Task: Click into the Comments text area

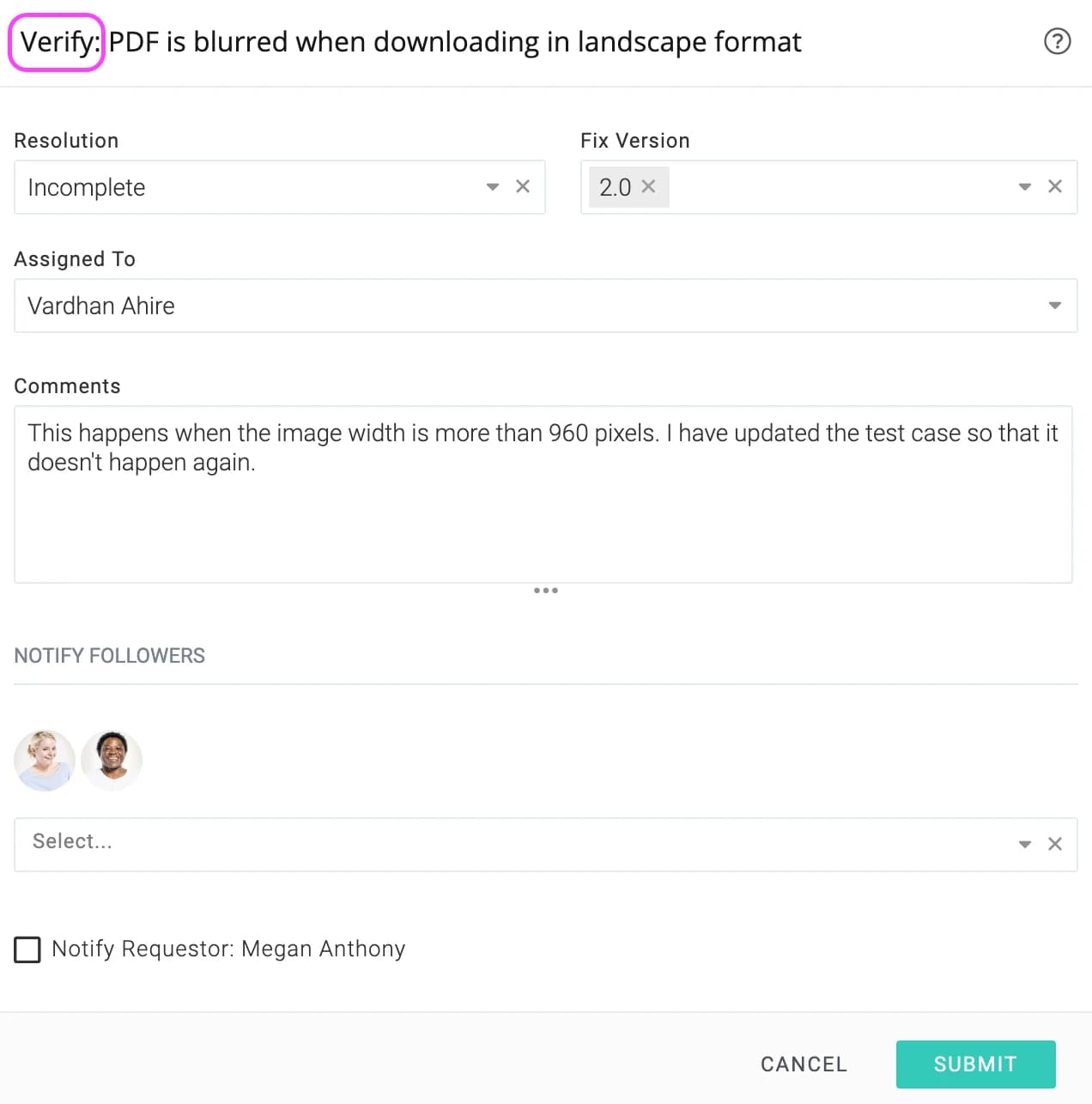Action: pos(543,494)
